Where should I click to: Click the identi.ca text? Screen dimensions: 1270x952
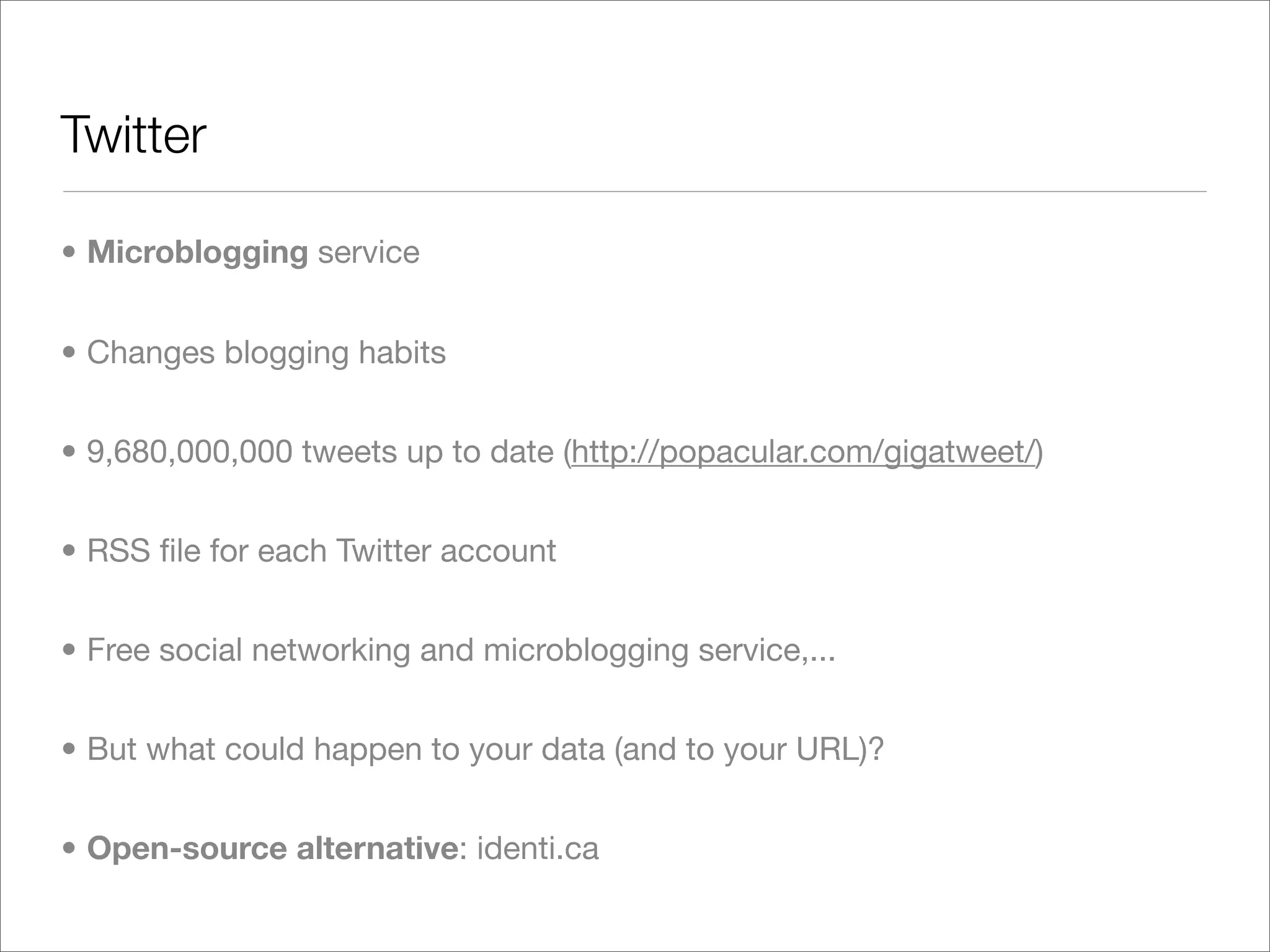(538, 848)
